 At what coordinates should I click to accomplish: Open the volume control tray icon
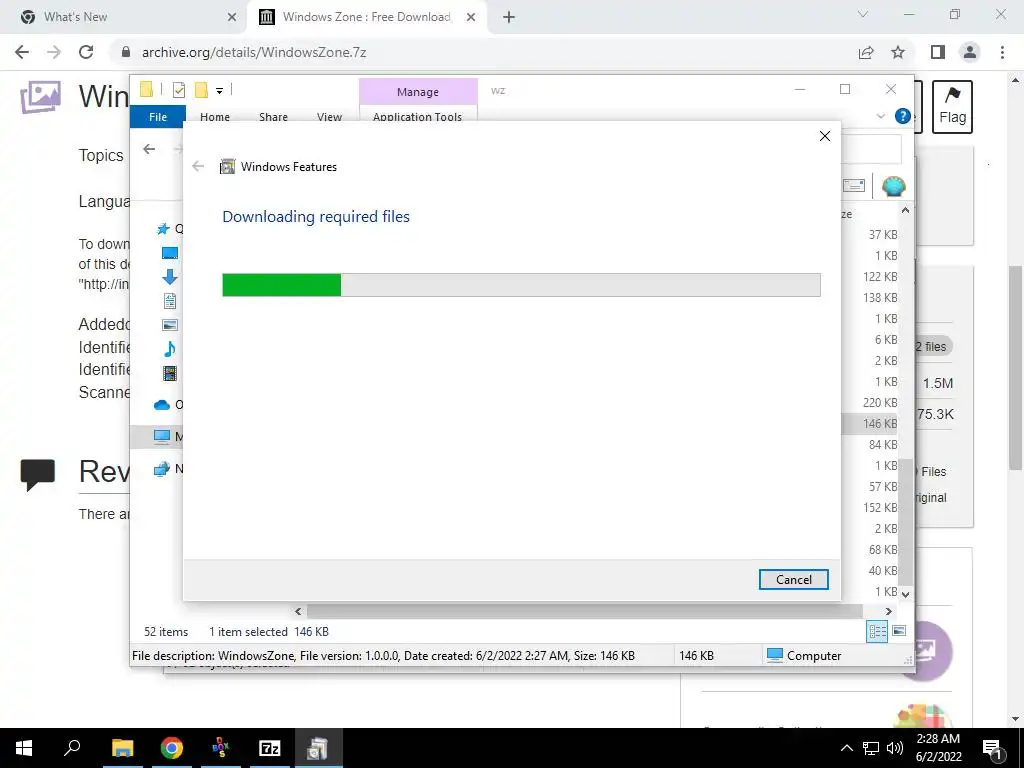[x=895, y=748]
